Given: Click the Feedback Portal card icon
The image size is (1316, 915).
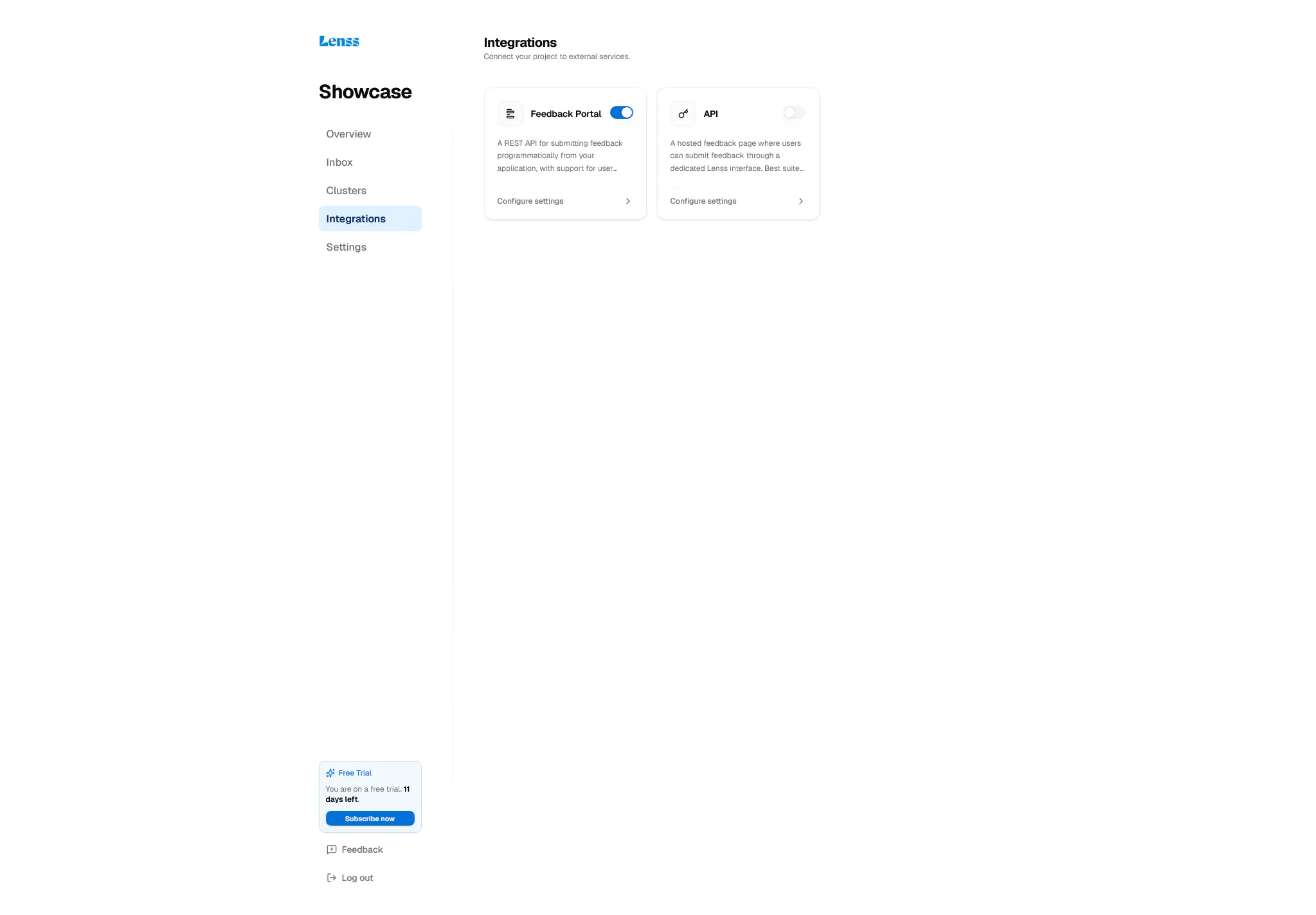Looking at the screenshot, I should point(510,114).
